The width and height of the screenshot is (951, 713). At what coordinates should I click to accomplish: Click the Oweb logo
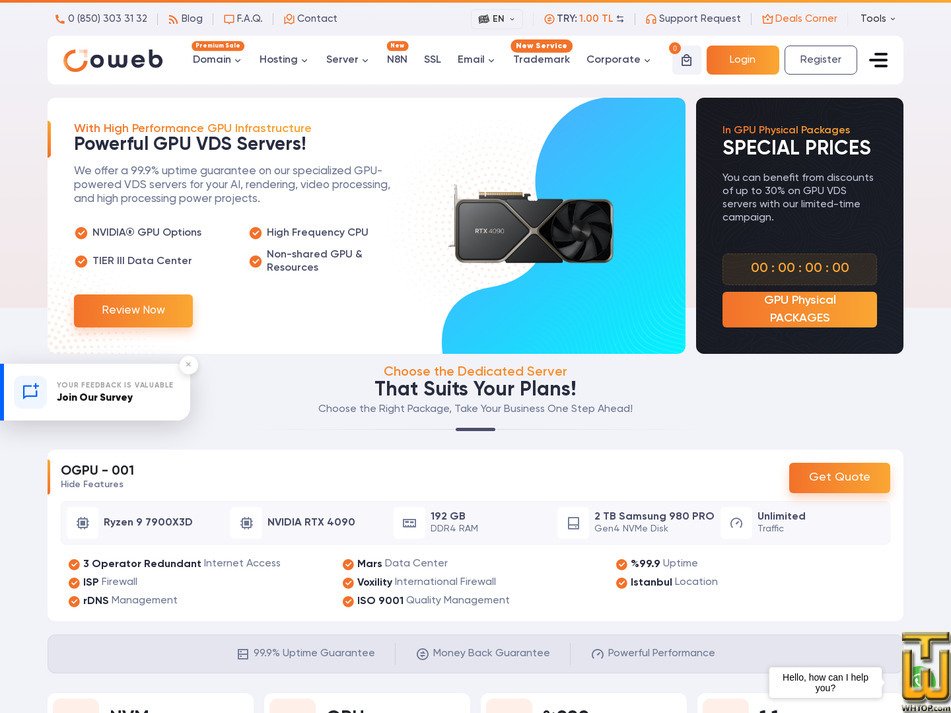click(x=113, y=60)
